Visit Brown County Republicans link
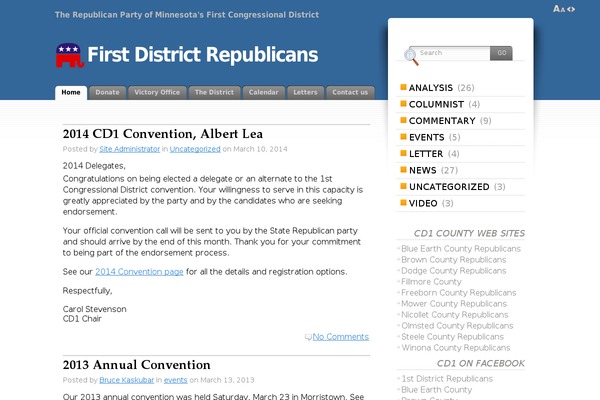This screenshot has height=400, width=600. point(453,260)
